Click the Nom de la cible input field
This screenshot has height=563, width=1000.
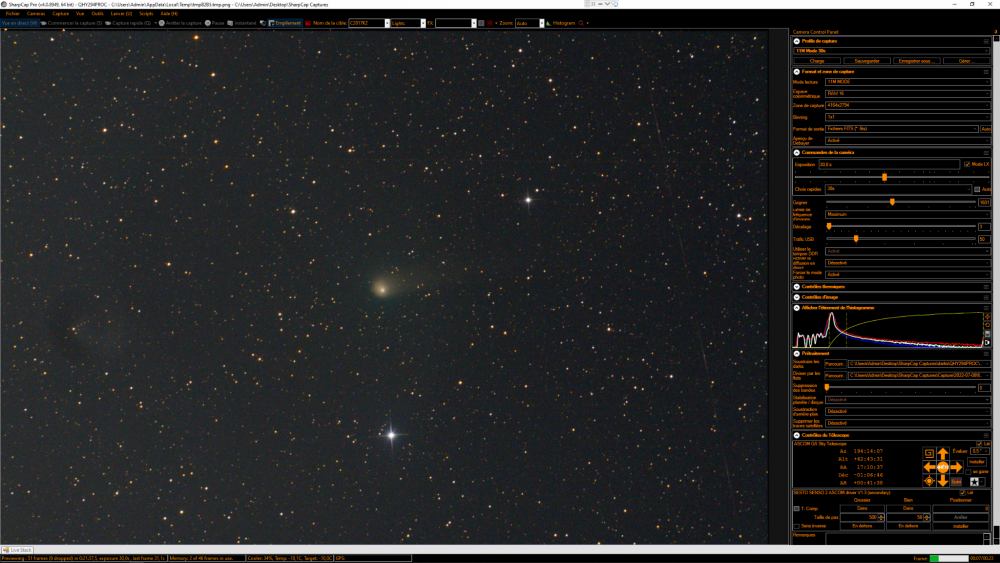369,23
